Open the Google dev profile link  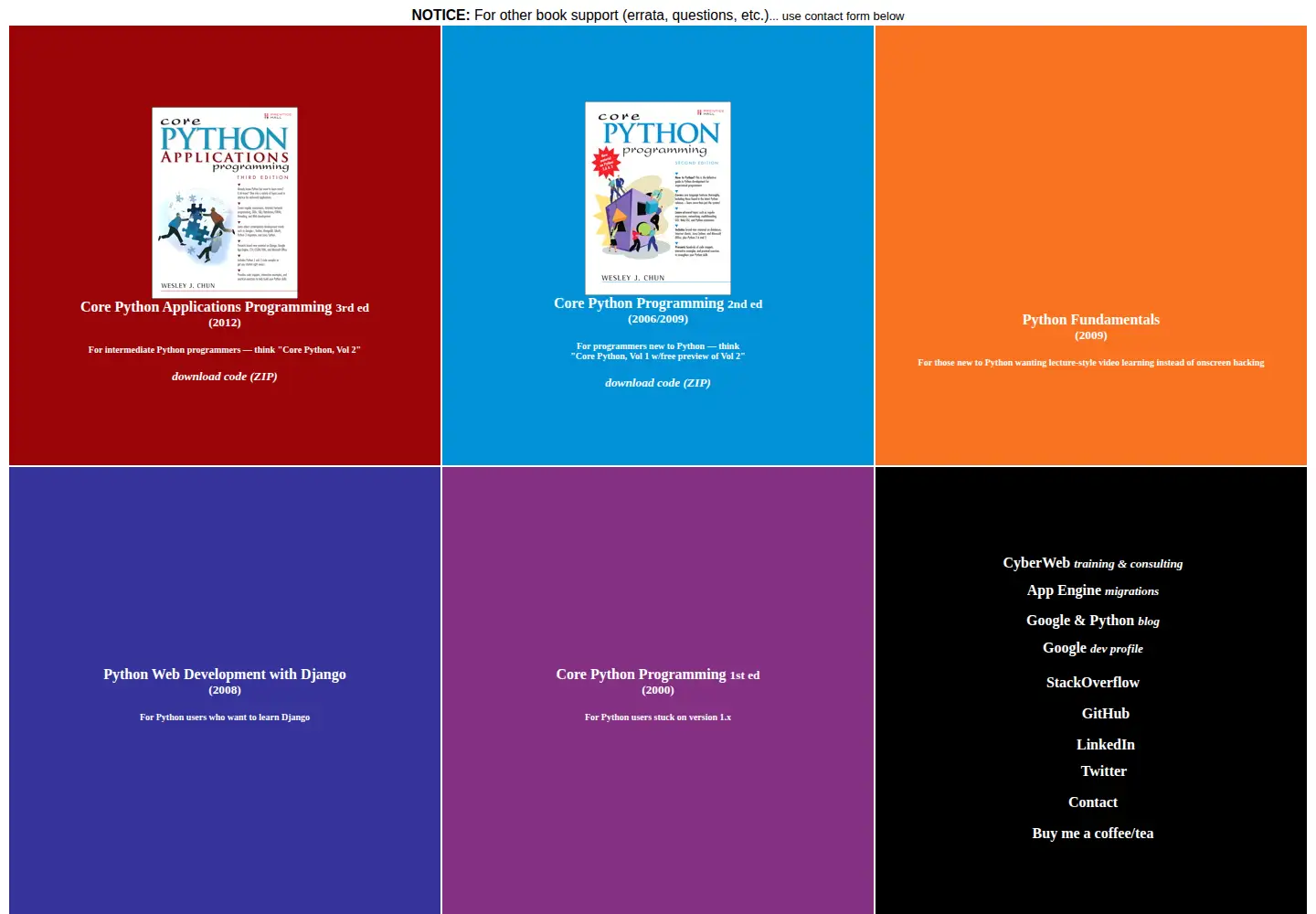tap(1093, 648)
